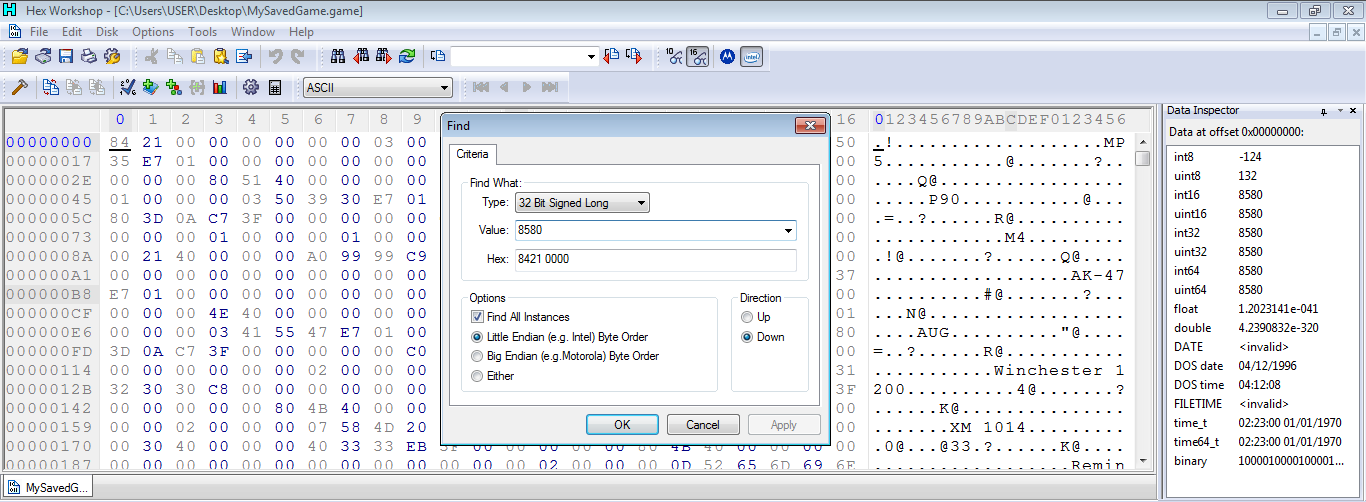
Task: Click the checksum generate icon
Action: (128, 87)
